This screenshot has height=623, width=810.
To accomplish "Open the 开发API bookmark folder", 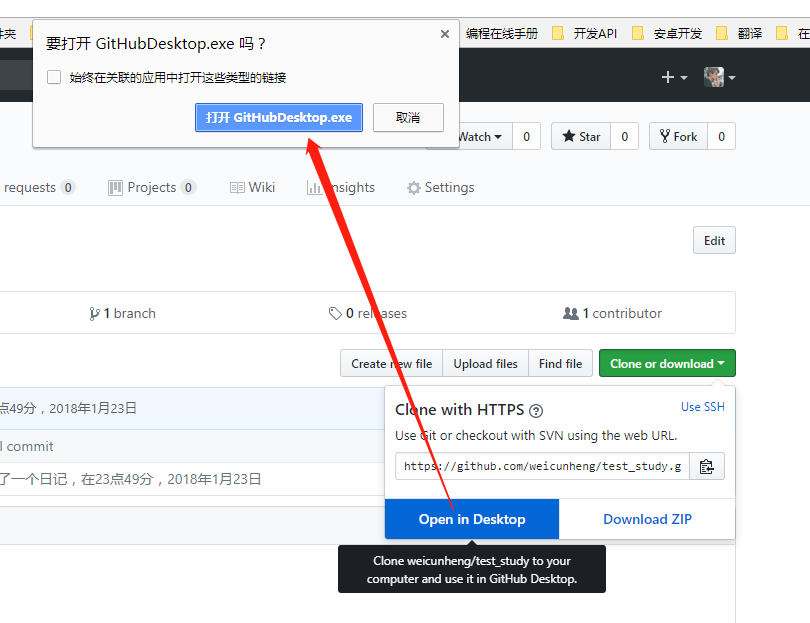I will click(585, 34).
